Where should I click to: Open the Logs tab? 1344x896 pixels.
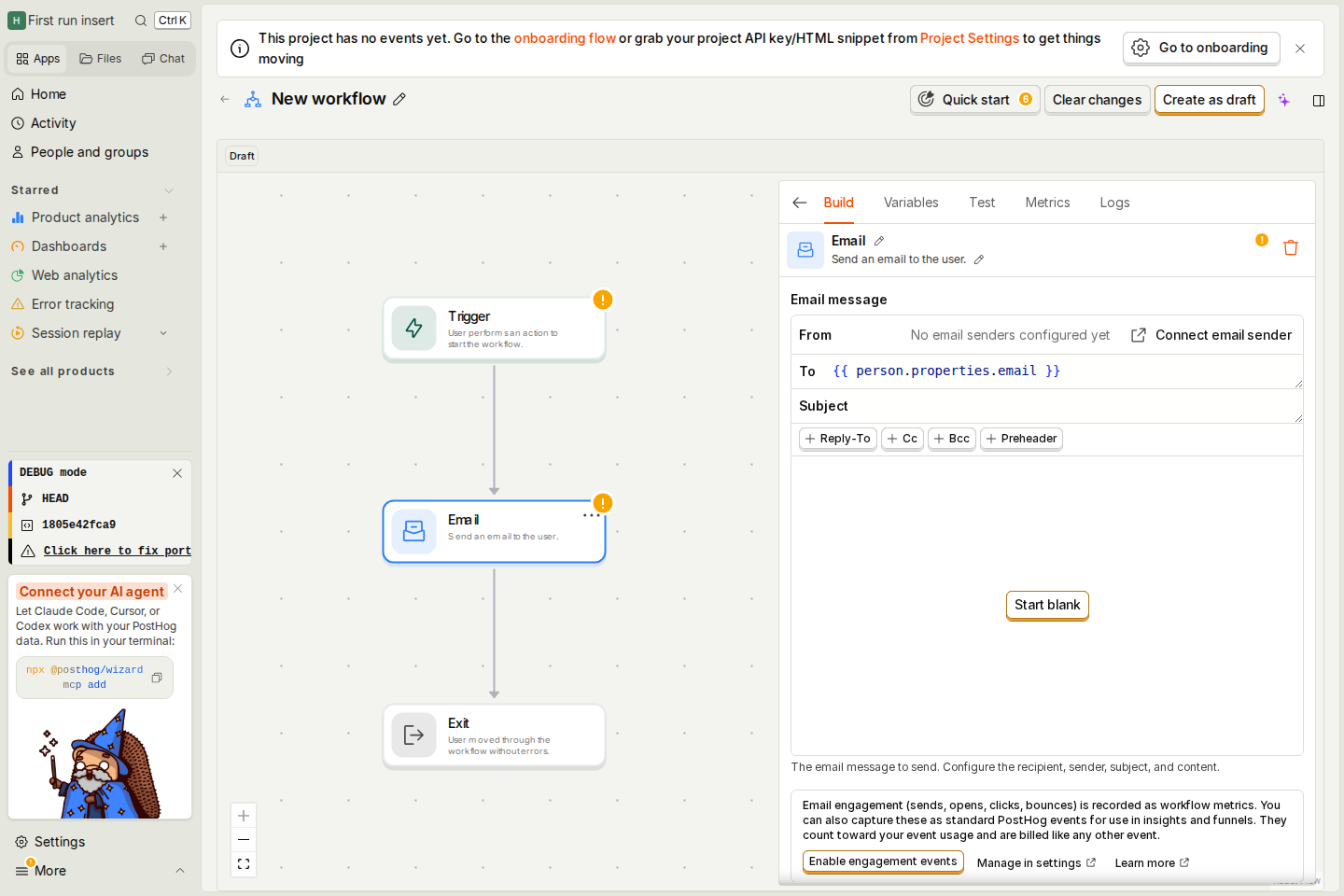1114,203
